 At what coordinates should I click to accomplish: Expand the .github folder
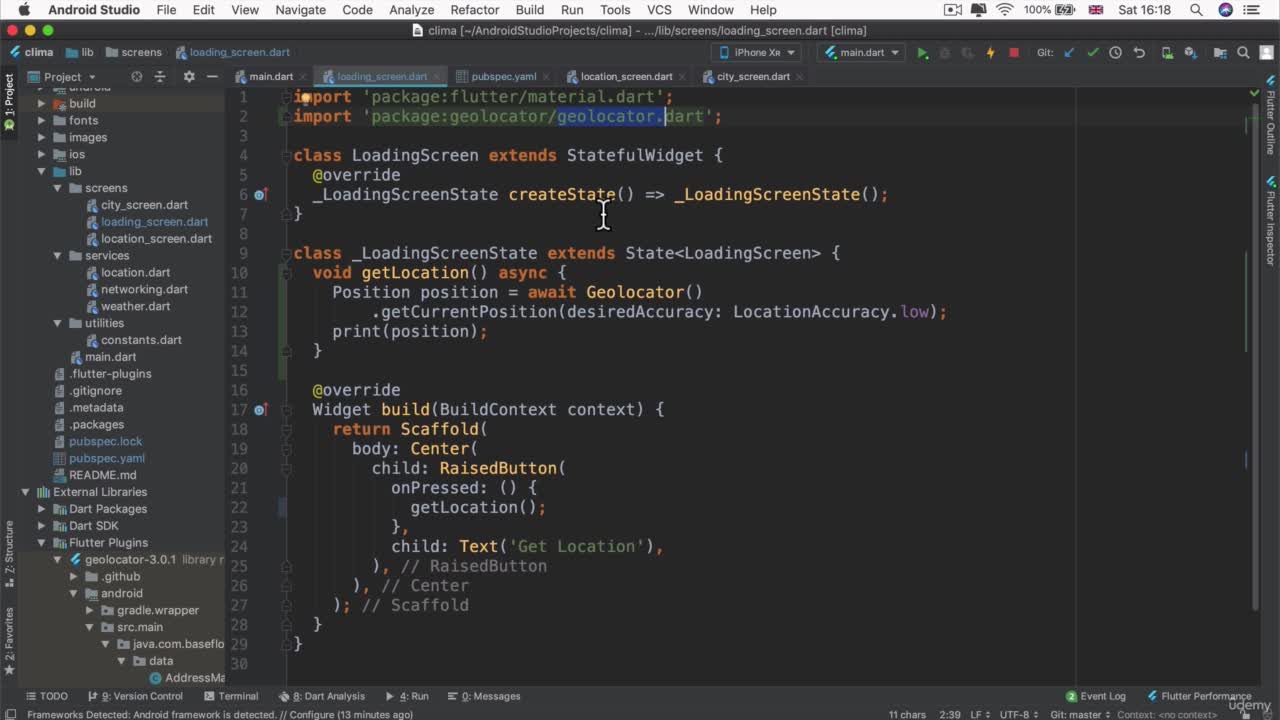point(74,577)
